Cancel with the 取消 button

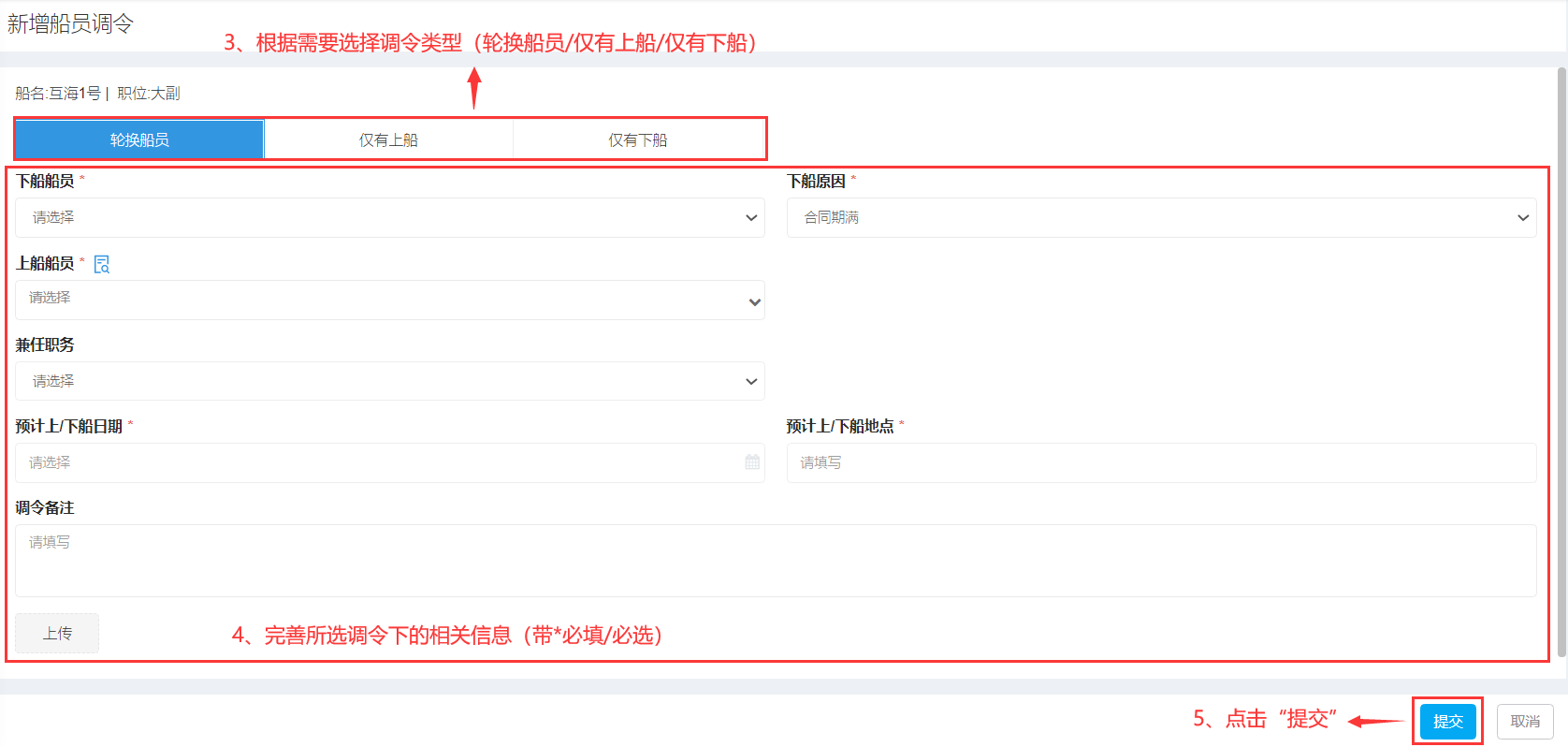coord(1525,722)
